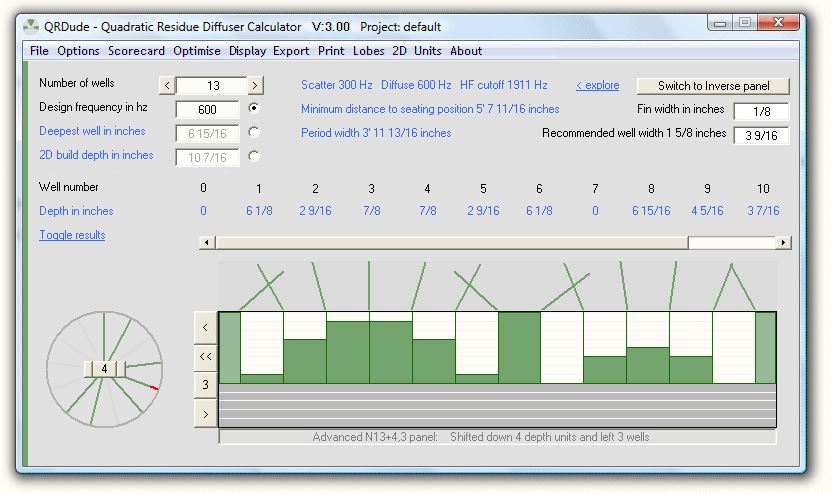
Task: Click the QRDude application icon in title bar
Action: point(31,26)
